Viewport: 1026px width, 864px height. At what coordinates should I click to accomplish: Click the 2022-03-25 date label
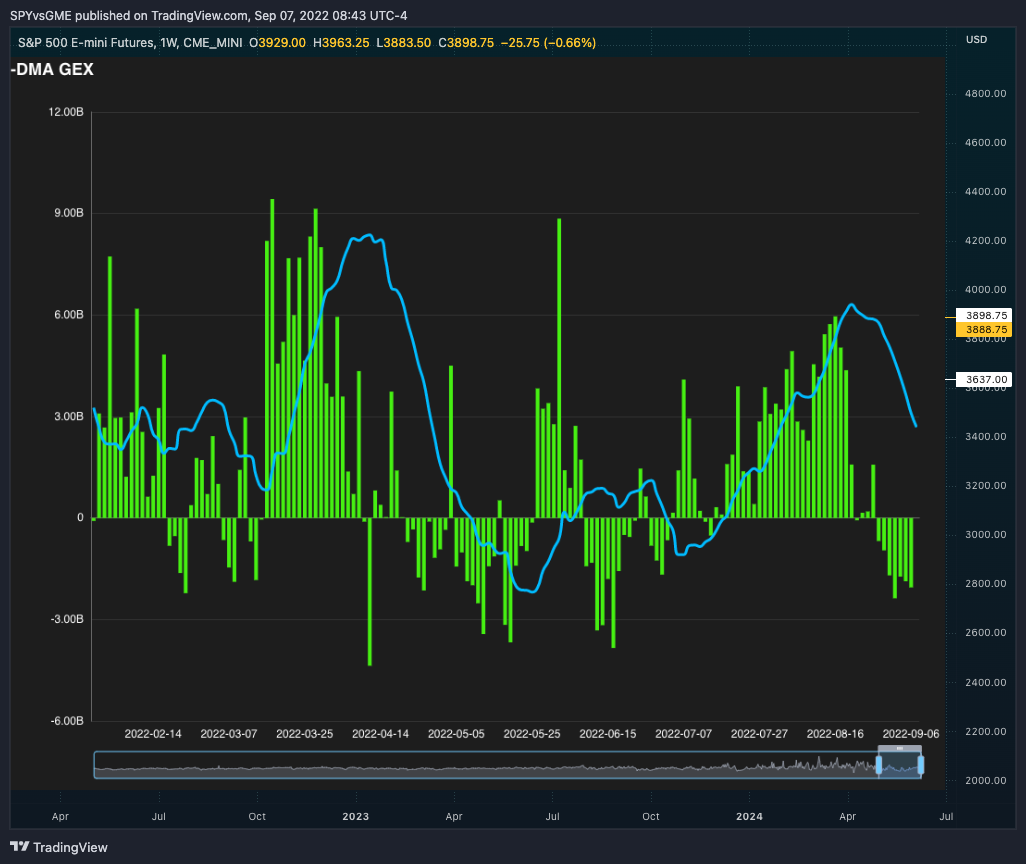305,734
